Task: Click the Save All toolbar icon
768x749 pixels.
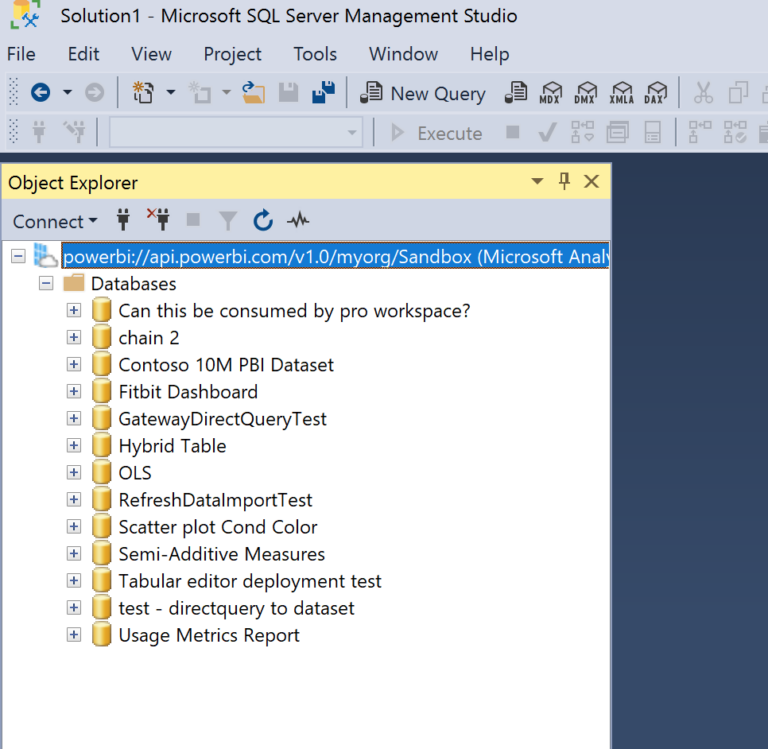Action: (323, 92)
